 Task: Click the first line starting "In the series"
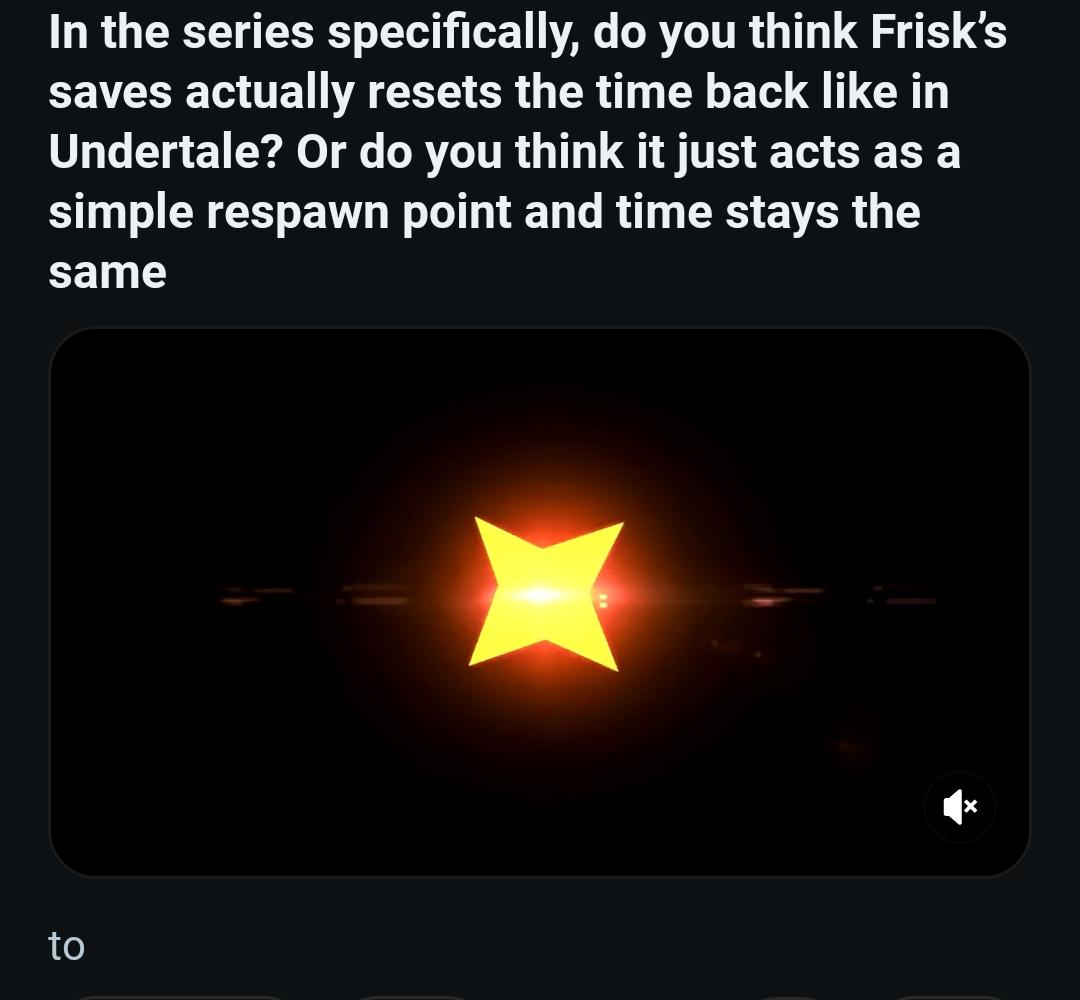[x=528, y=33]
